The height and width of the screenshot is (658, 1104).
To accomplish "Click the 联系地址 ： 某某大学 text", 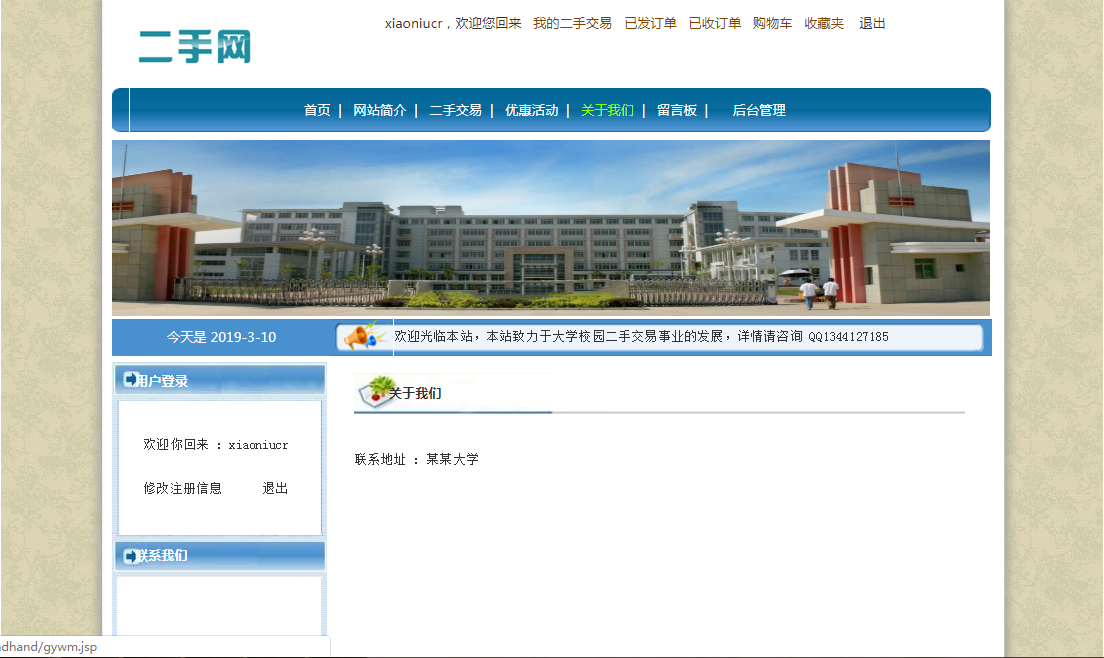I will (x=416, y=459).
